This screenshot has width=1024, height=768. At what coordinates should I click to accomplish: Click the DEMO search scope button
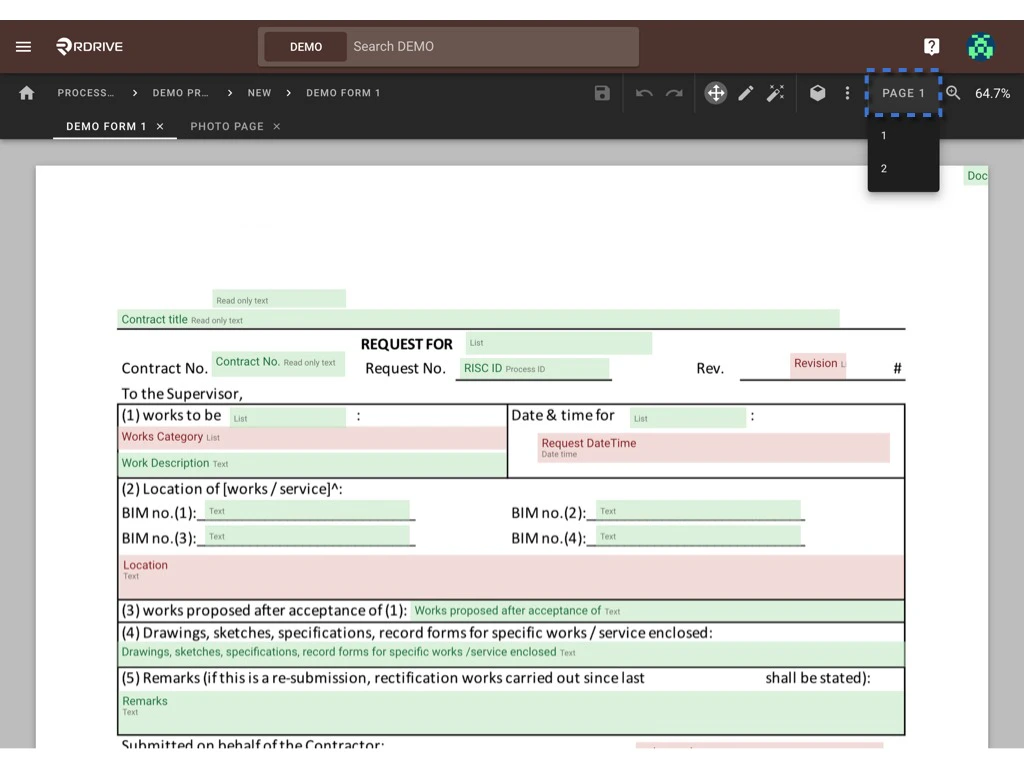tap(306, 47)
